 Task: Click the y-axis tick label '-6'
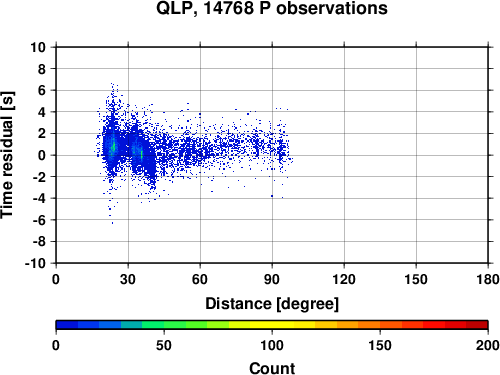click(39, 220)
